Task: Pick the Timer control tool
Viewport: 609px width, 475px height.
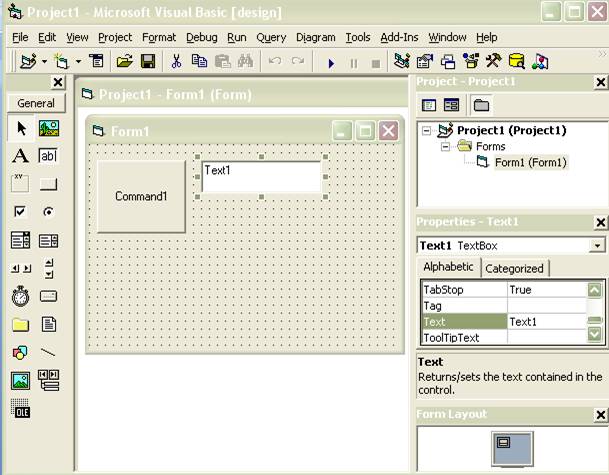Action: pyautogui.click(x=20, y=296)
